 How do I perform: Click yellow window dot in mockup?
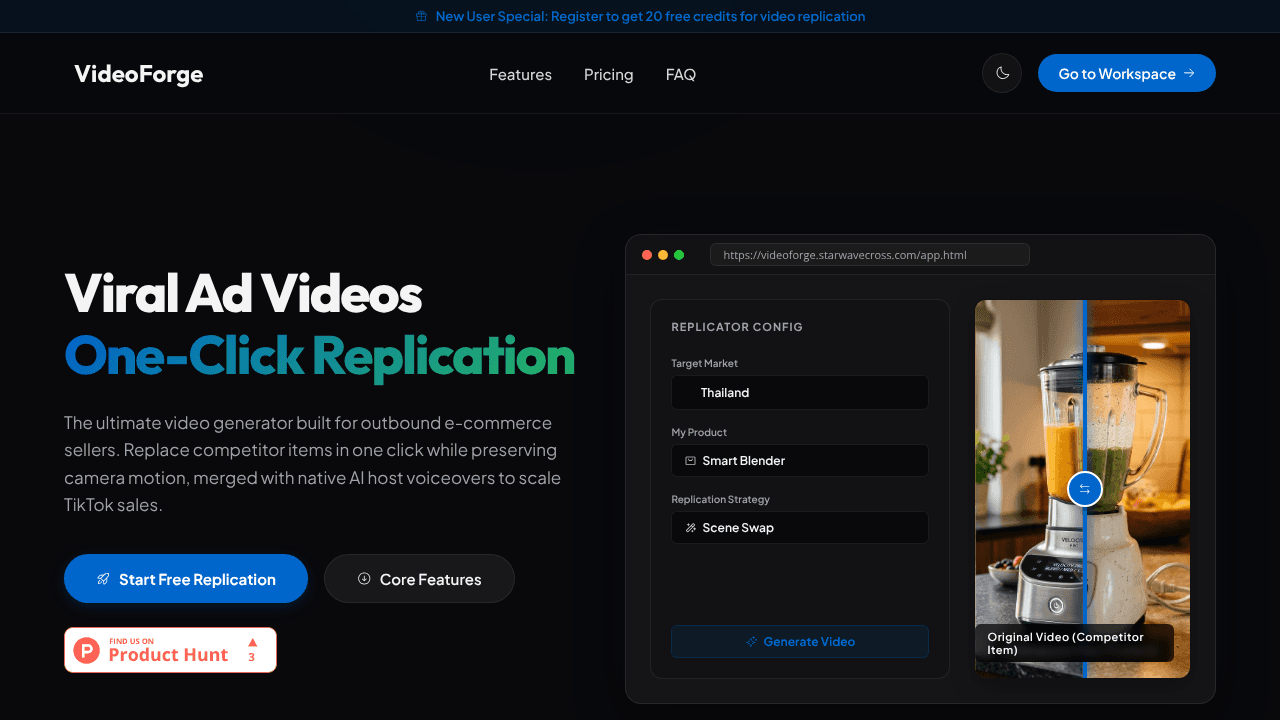click(x=663, y=255)
